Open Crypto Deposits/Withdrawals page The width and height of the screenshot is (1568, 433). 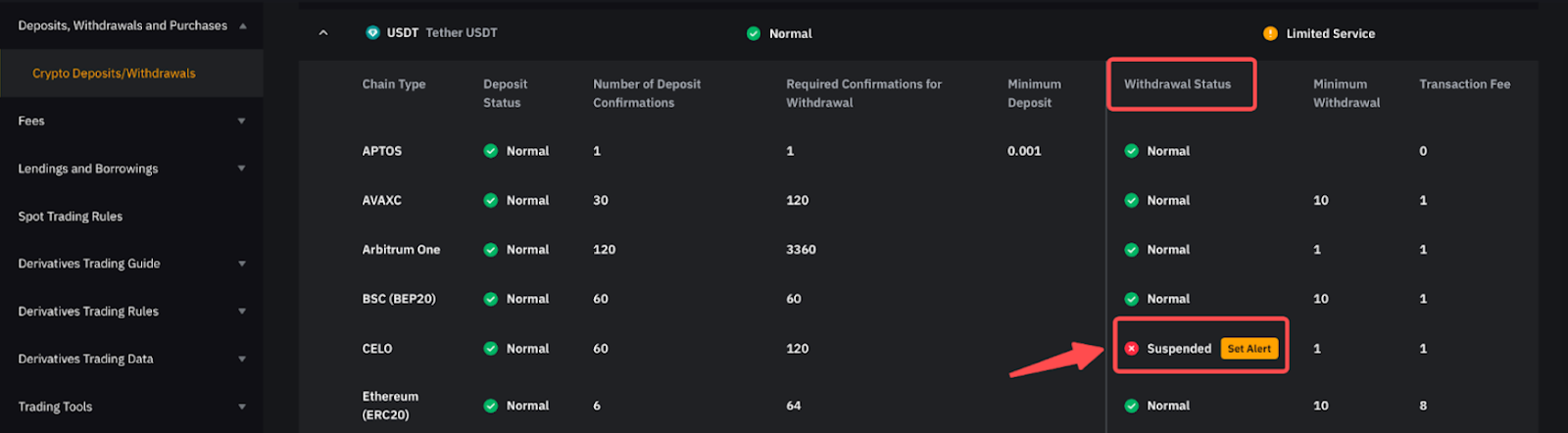tap(114, 73)
